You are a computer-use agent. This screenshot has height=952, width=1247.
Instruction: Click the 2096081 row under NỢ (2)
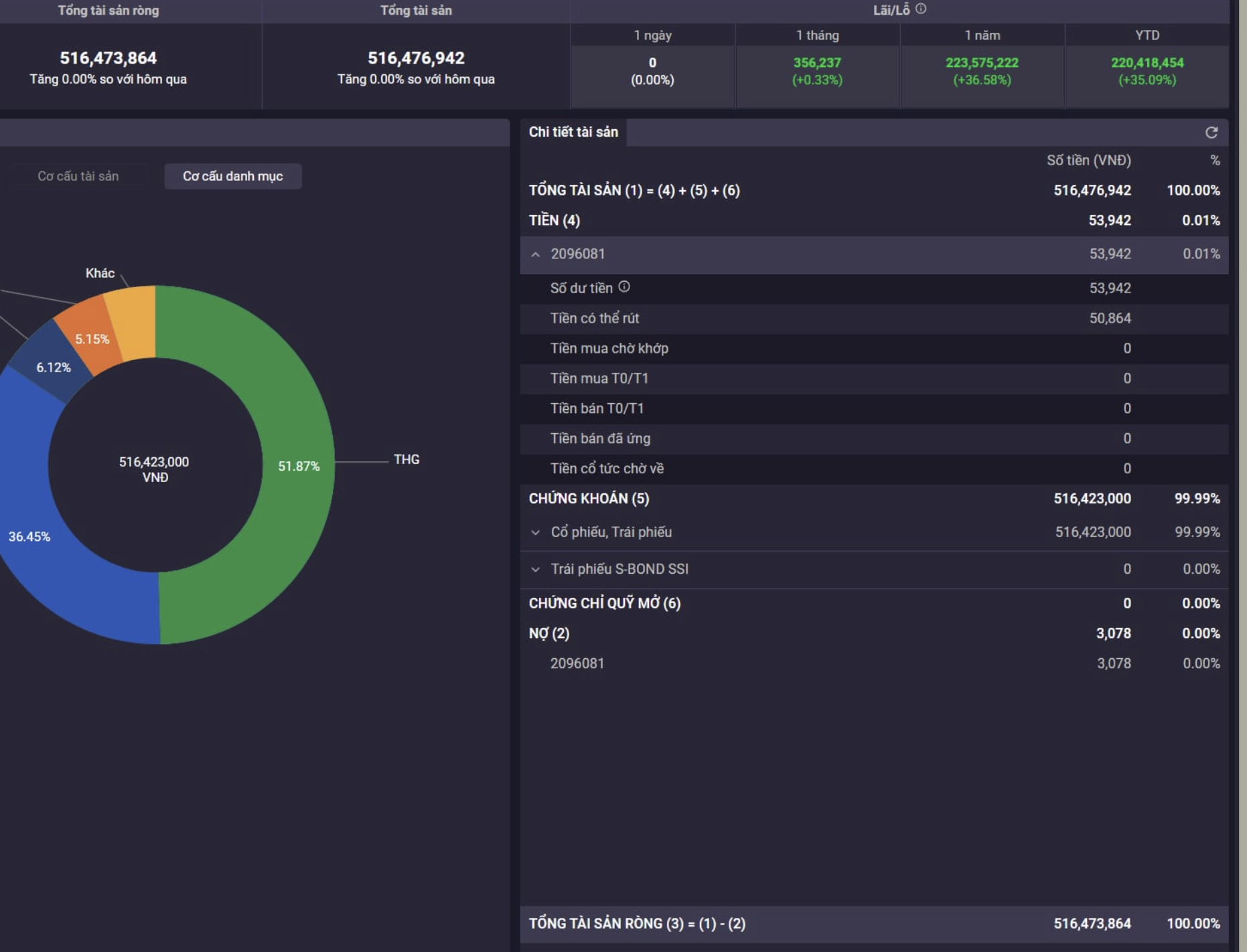point(874,663)
